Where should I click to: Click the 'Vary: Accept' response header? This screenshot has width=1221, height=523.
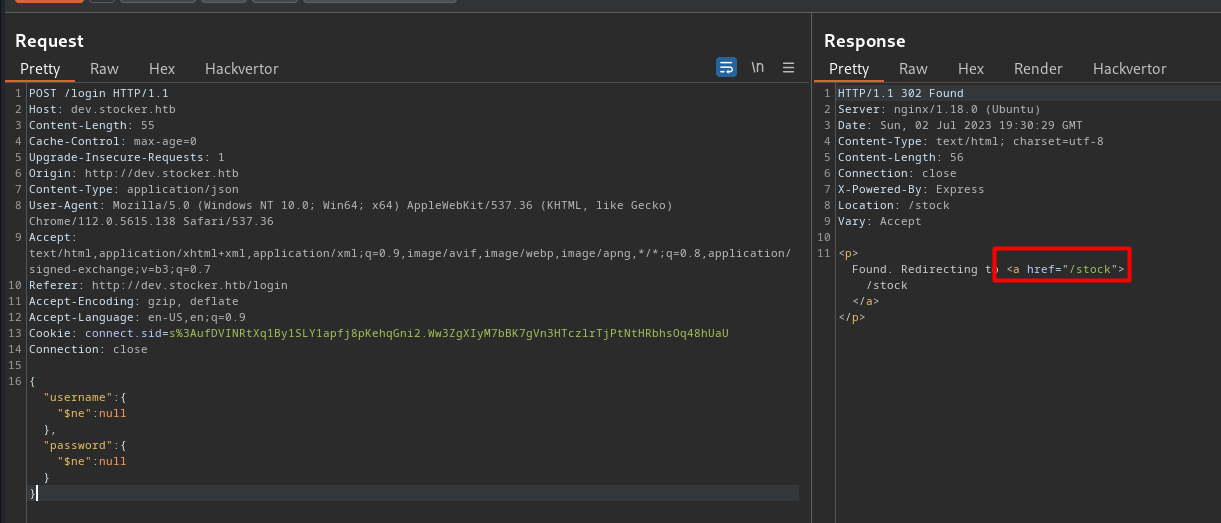[880, 221]
